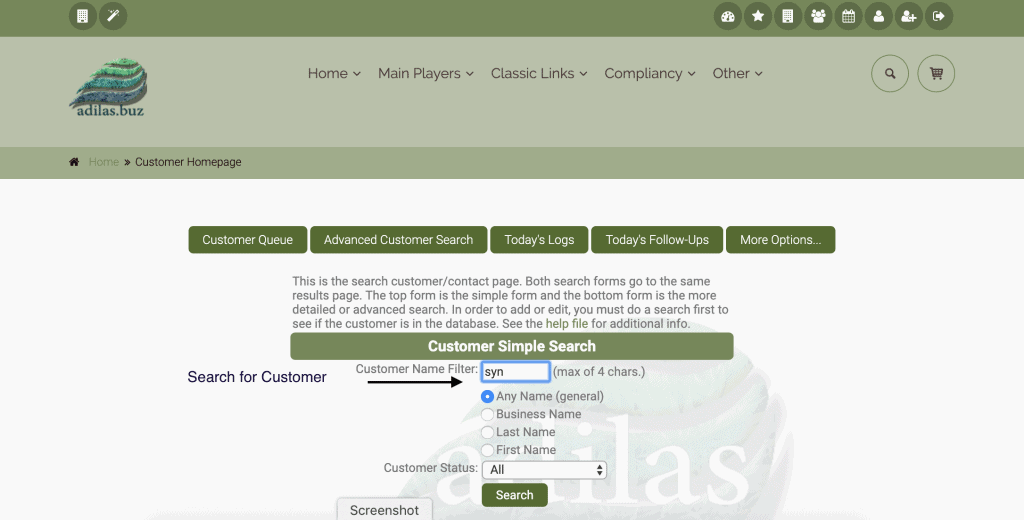This screenshot has height=520, width=1024.
Task: Select the First Name radio button
Action: pos(487,450)
